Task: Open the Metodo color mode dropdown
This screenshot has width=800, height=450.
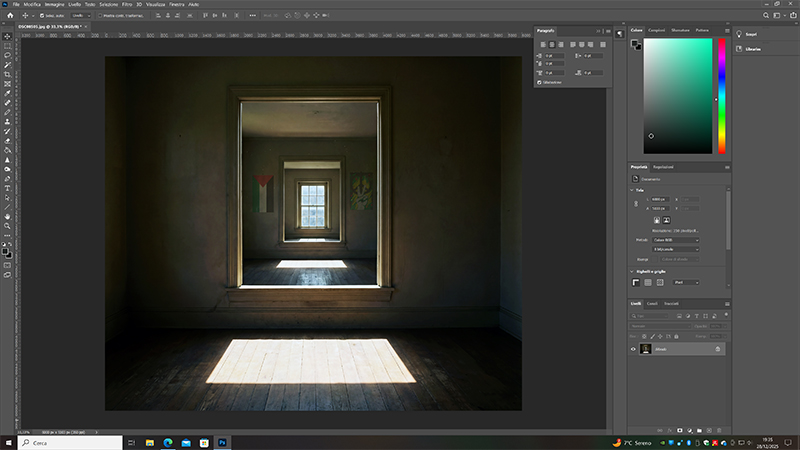Action: (676, 240)
